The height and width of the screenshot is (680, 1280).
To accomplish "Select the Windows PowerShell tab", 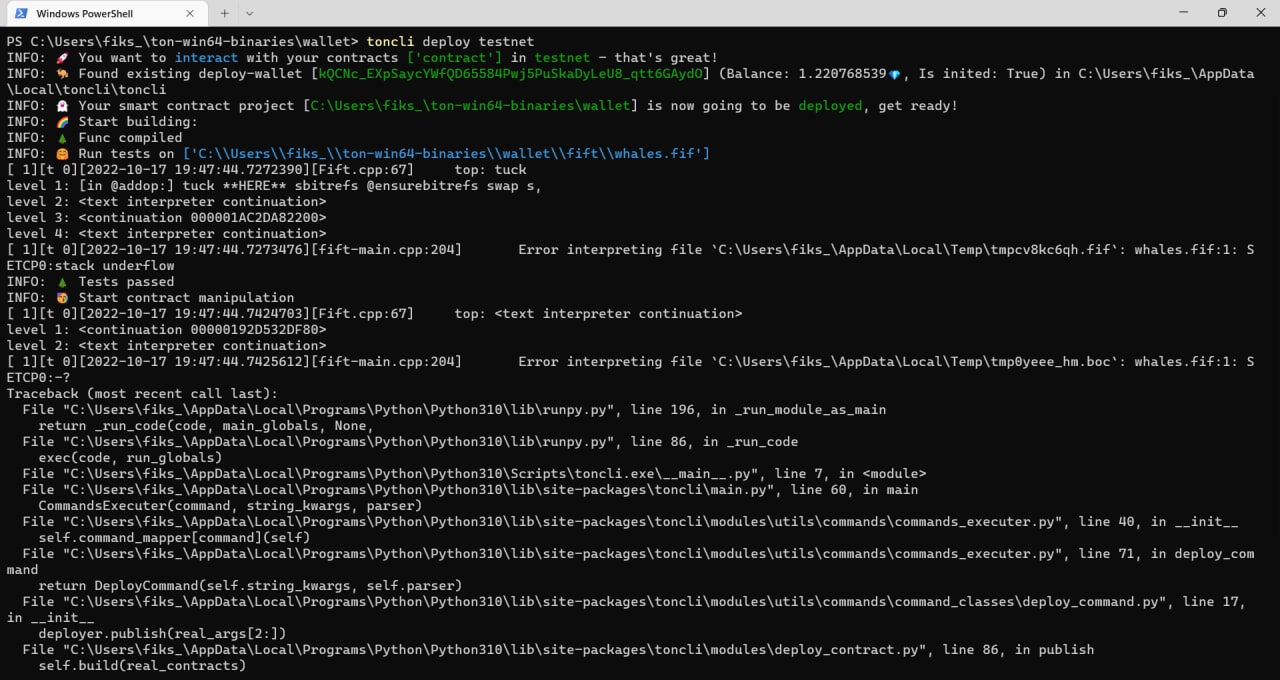I will point(106,13).
